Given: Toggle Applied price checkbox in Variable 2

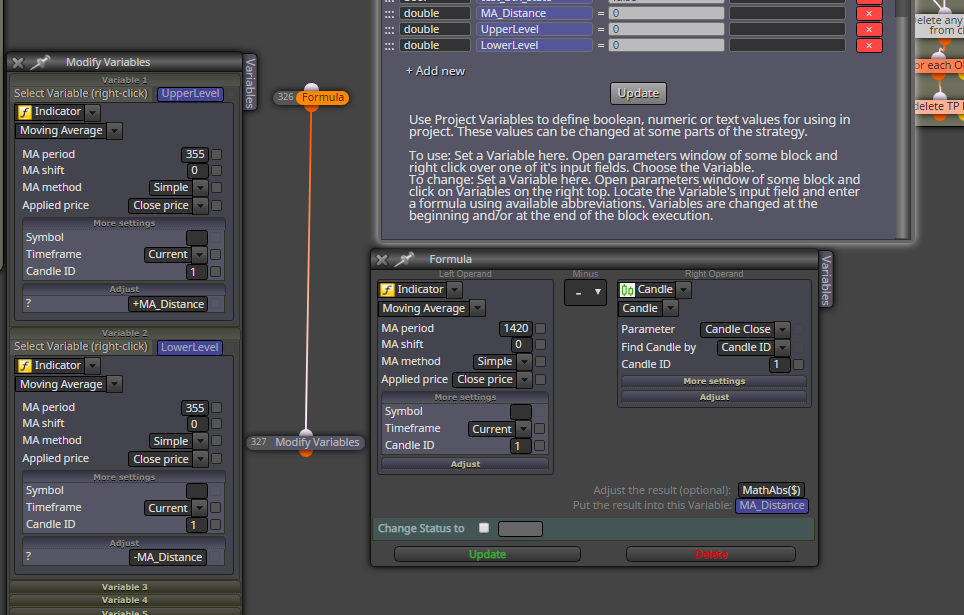Looking at the screenshot, I should pos(216,458).
